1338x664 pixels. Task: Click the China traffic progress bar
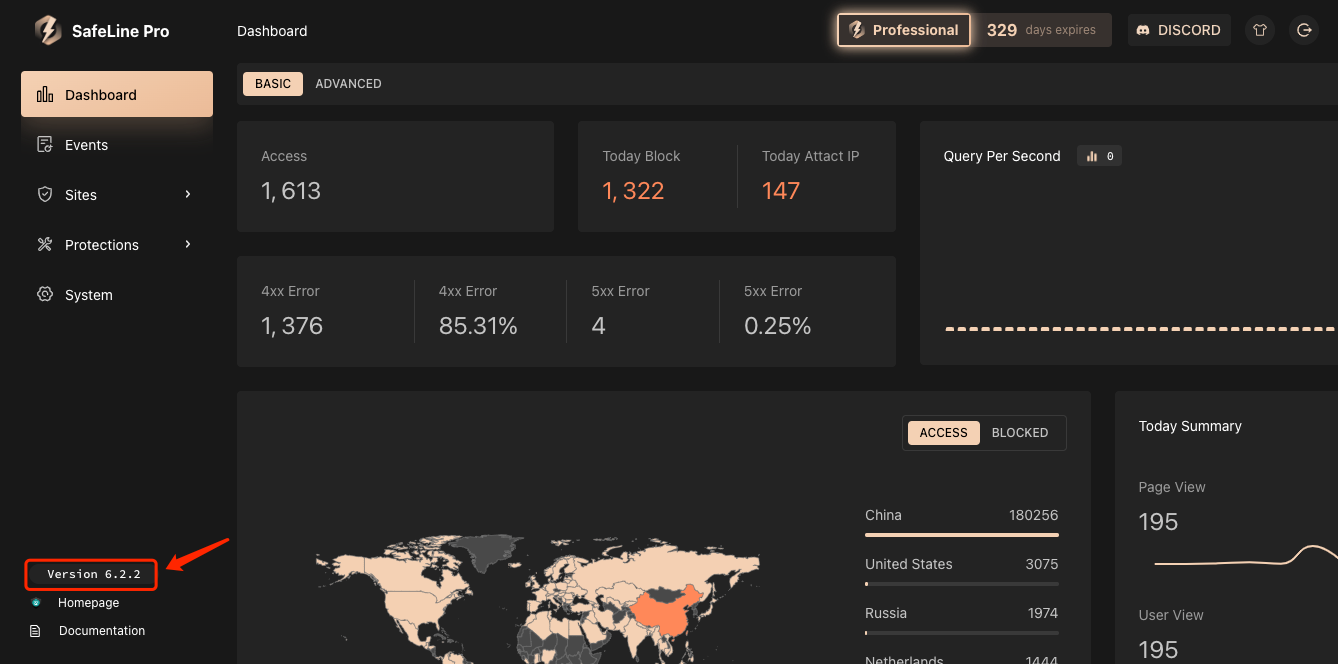961,535
